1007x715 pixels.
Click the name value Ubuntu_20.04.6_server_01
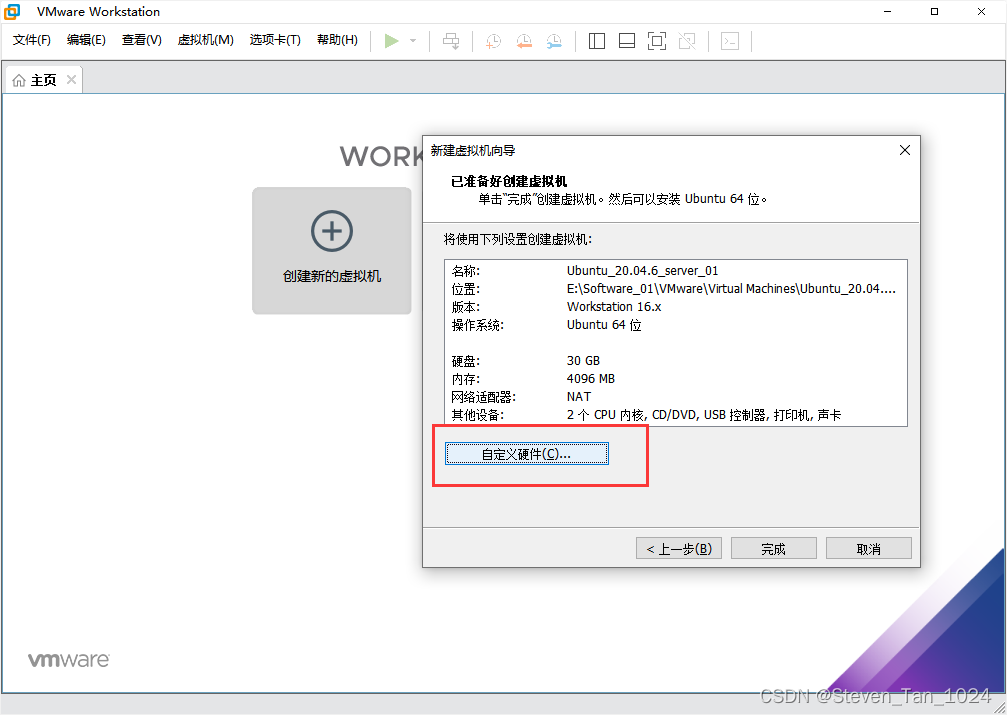tap(642, 270)
